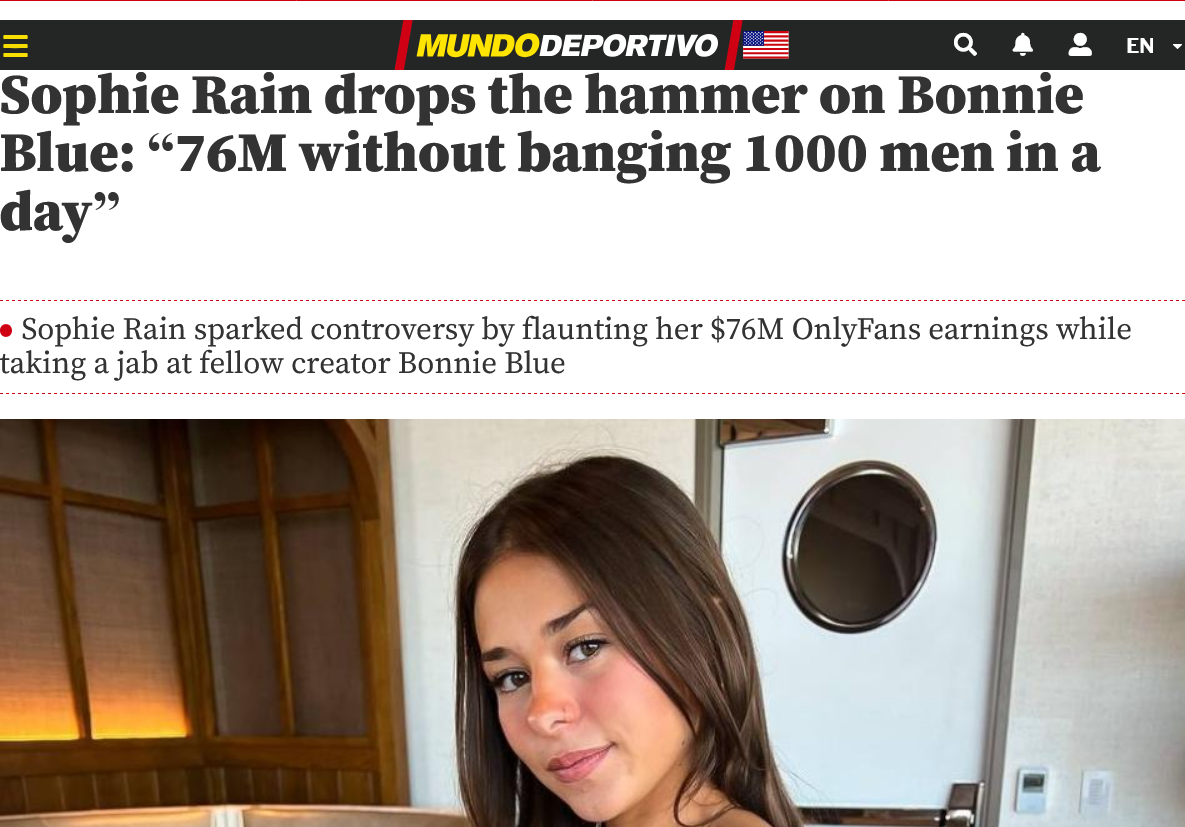This screenshot has width=1185, height=827.
Task: Click the red bullet before the summary
Action: (x=7, y=330)
